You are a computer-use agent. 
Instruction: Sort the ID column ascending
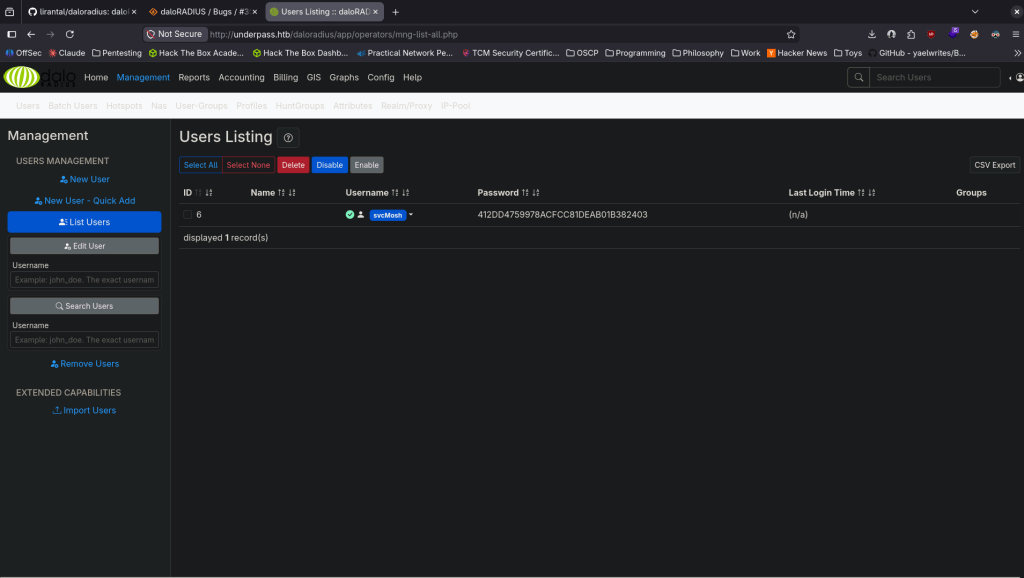[x=198, y=193]
